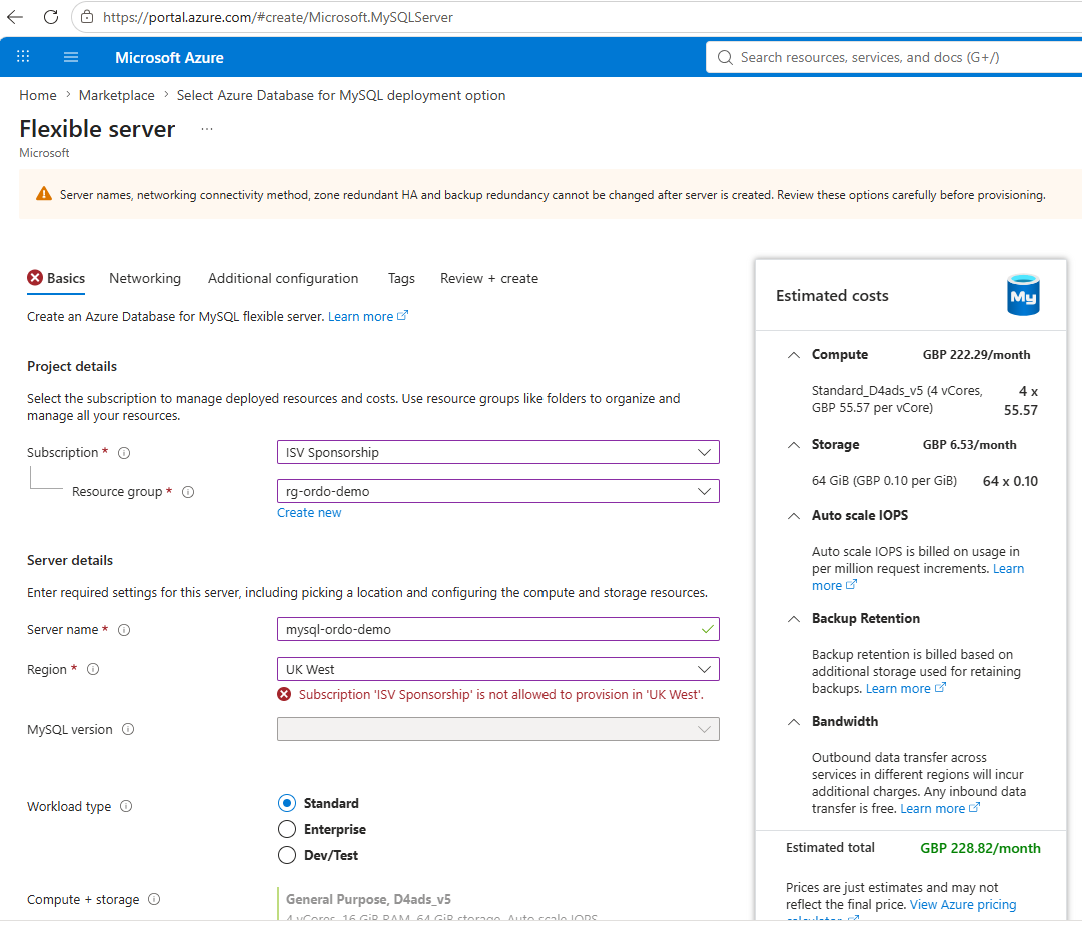Viewport: 1082px width, 936px height.
Task: Open the MySQL version dropdown
Action: [x=498, y=729]
